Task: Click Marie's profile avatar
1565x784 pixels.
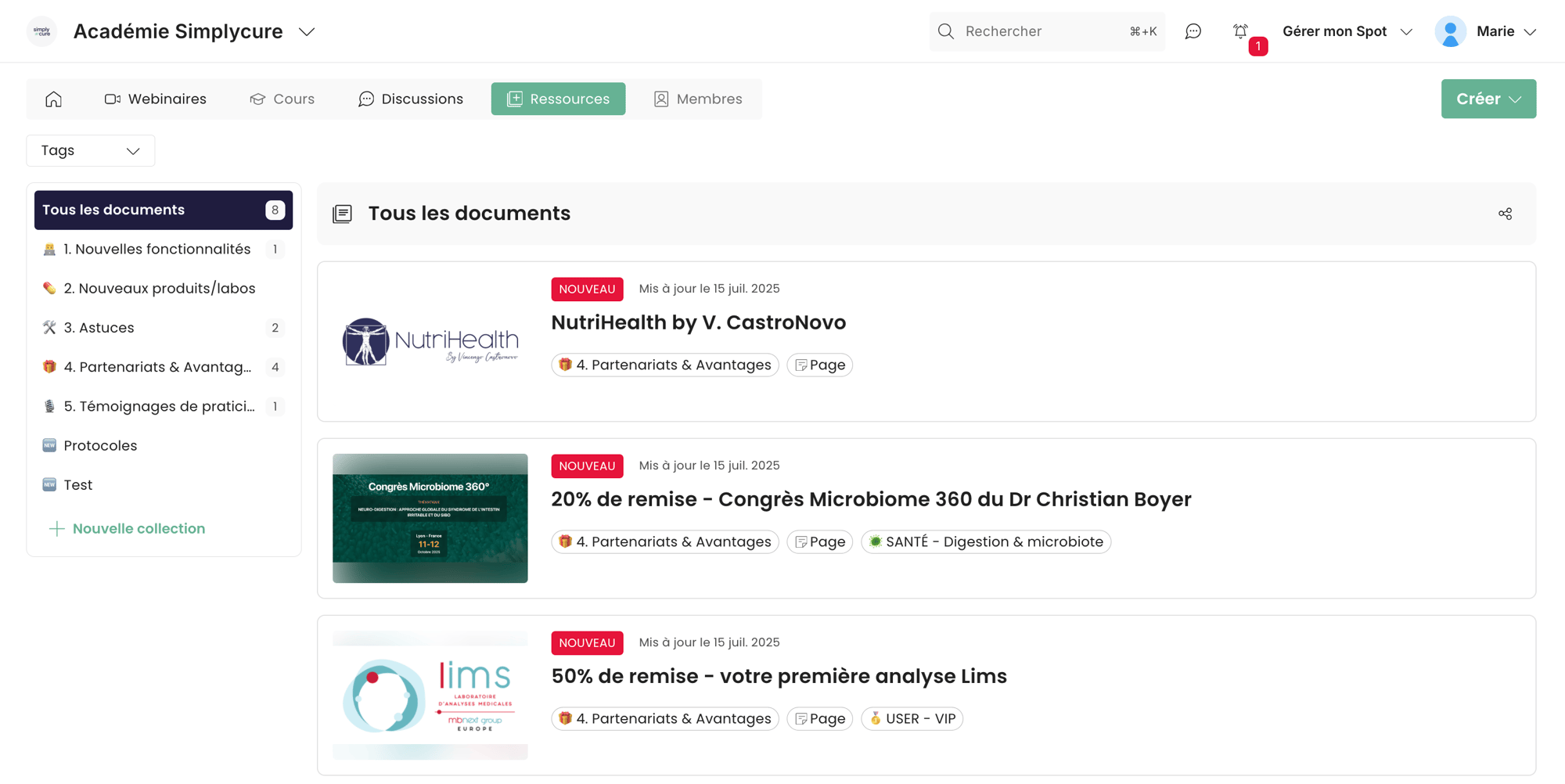Action: (1450, 31)
